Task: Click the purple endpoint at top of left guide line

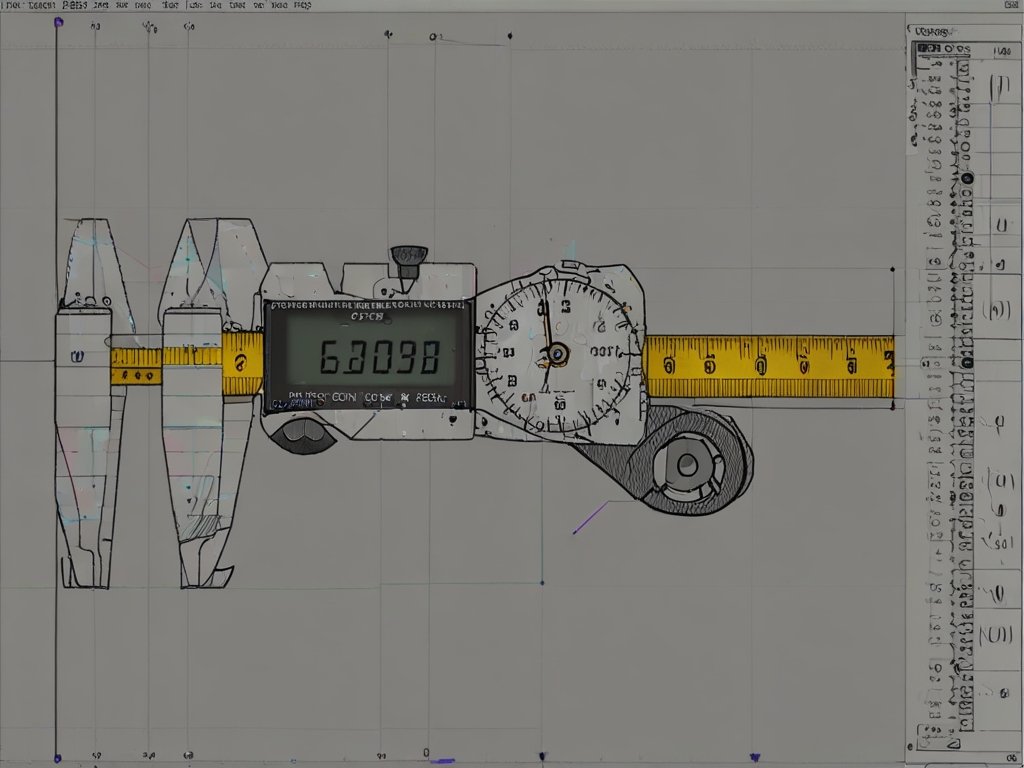Action: click(58, 22)
